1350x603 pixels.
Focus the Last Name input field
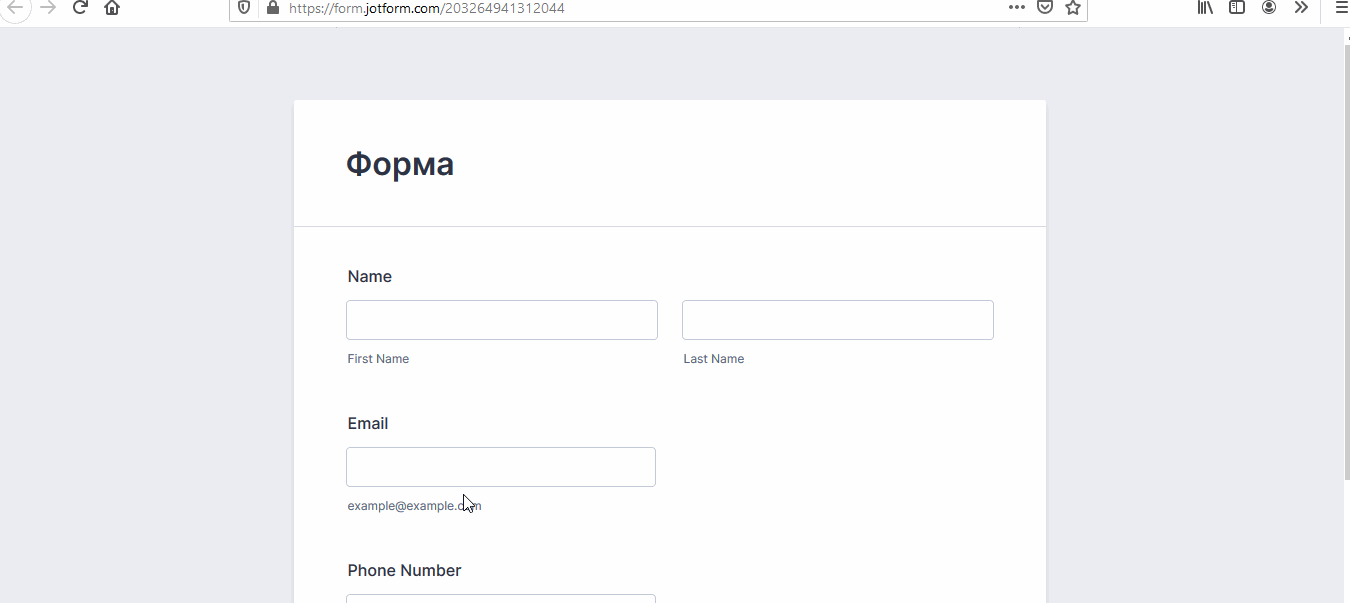(x=837, y=320)
